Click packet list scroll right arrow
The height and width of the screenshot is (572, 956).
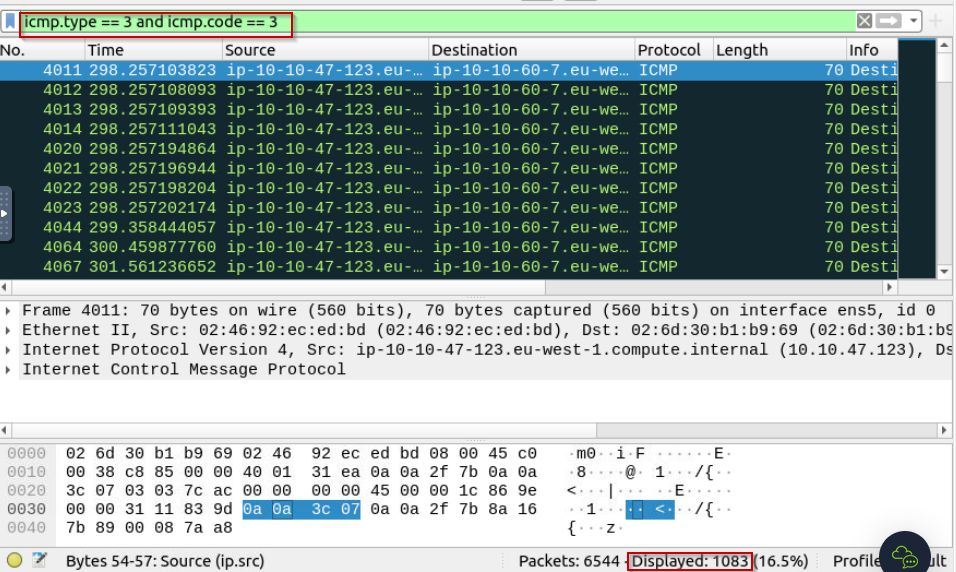tap(889, 287)
